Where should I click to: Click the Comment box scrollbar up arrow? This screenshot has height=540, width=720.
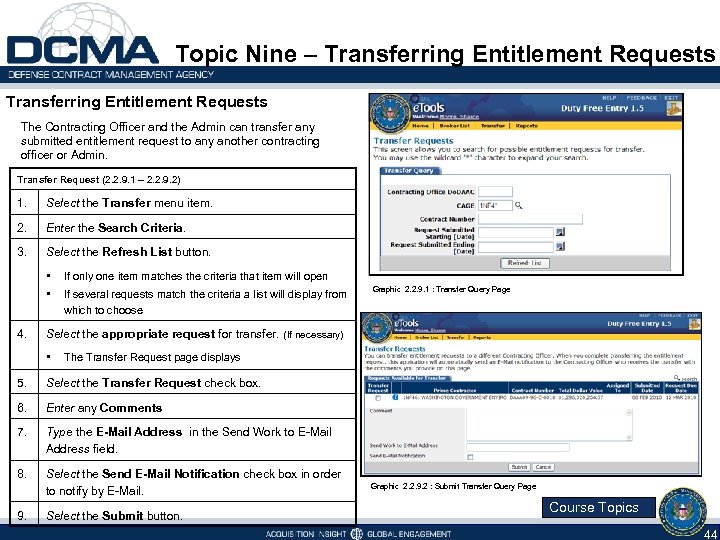coord(629,412)
